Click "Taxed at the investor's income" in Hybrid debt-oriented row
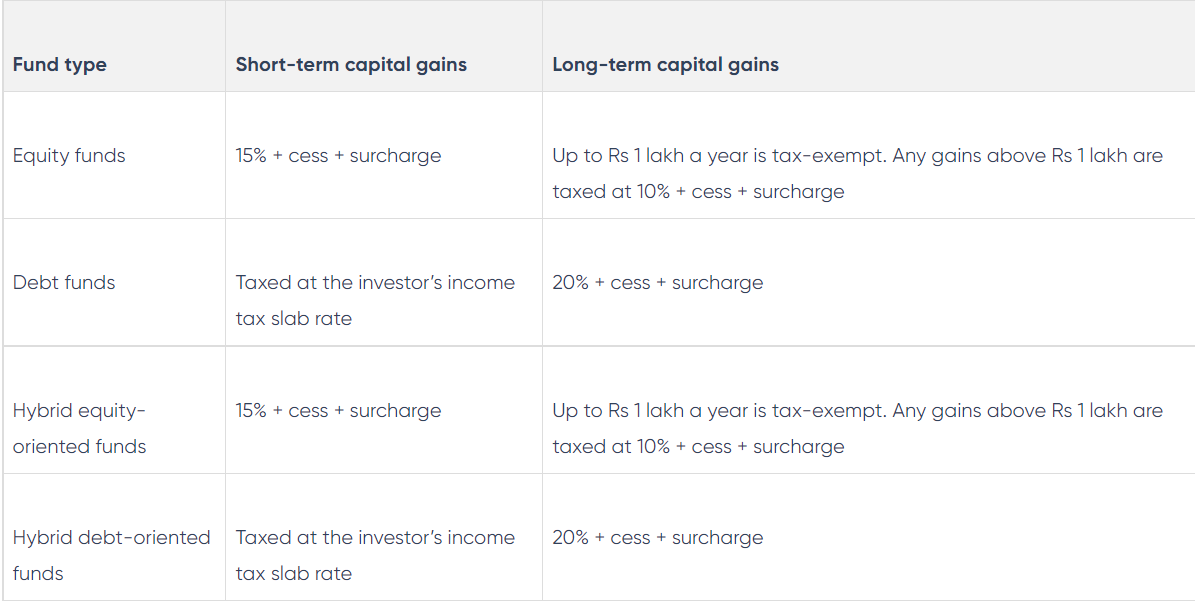 tap(375, 538)
